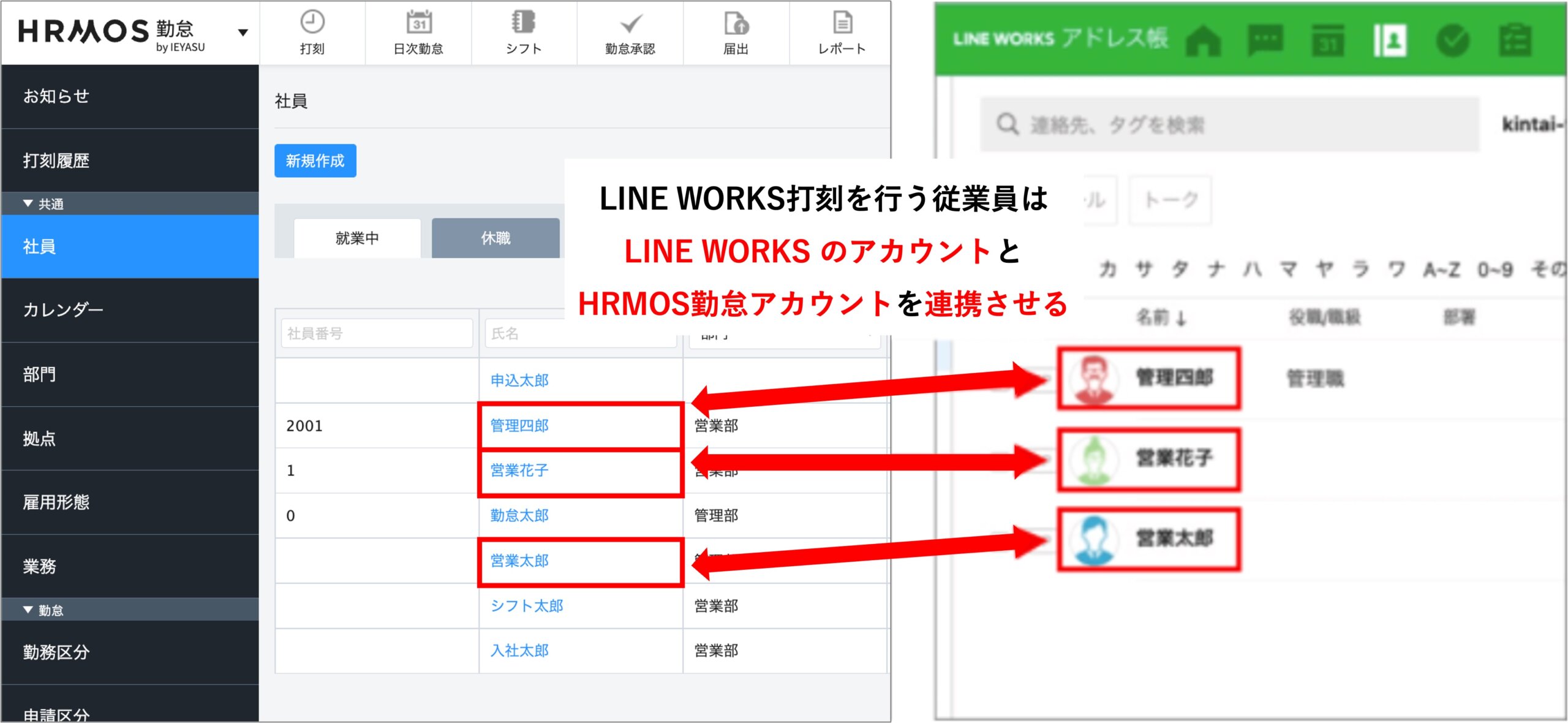Open the シフト notebook icon
This screenshot has height=723, width=1568.
coord(523,22)
